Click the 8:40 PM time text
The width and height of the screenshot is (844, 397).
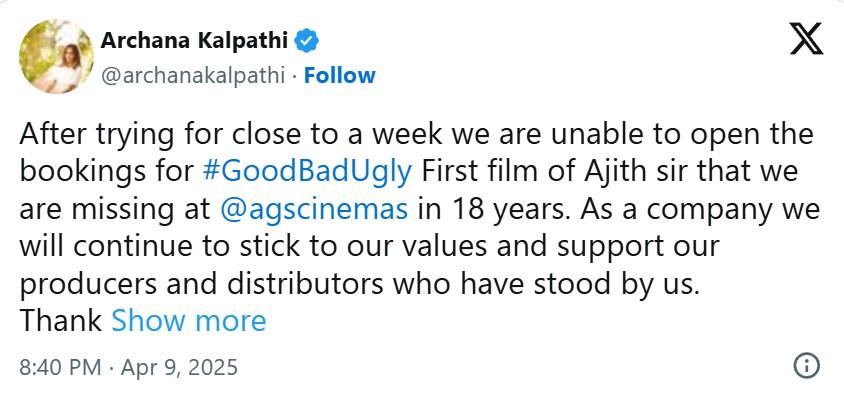pyautogui.click(x=60, y=367)
